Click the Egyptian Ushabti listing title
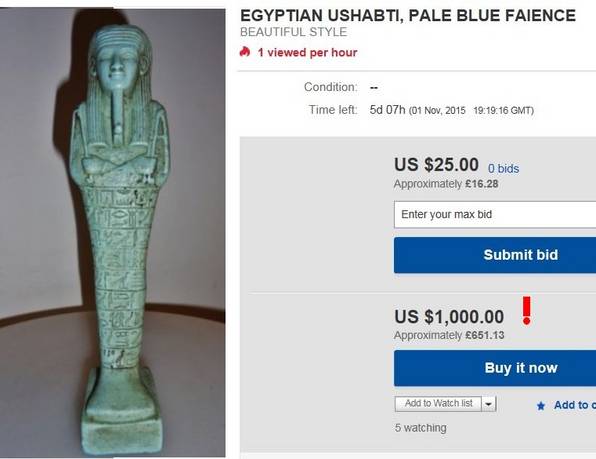596x459 pixels. [x=408, y=16]
